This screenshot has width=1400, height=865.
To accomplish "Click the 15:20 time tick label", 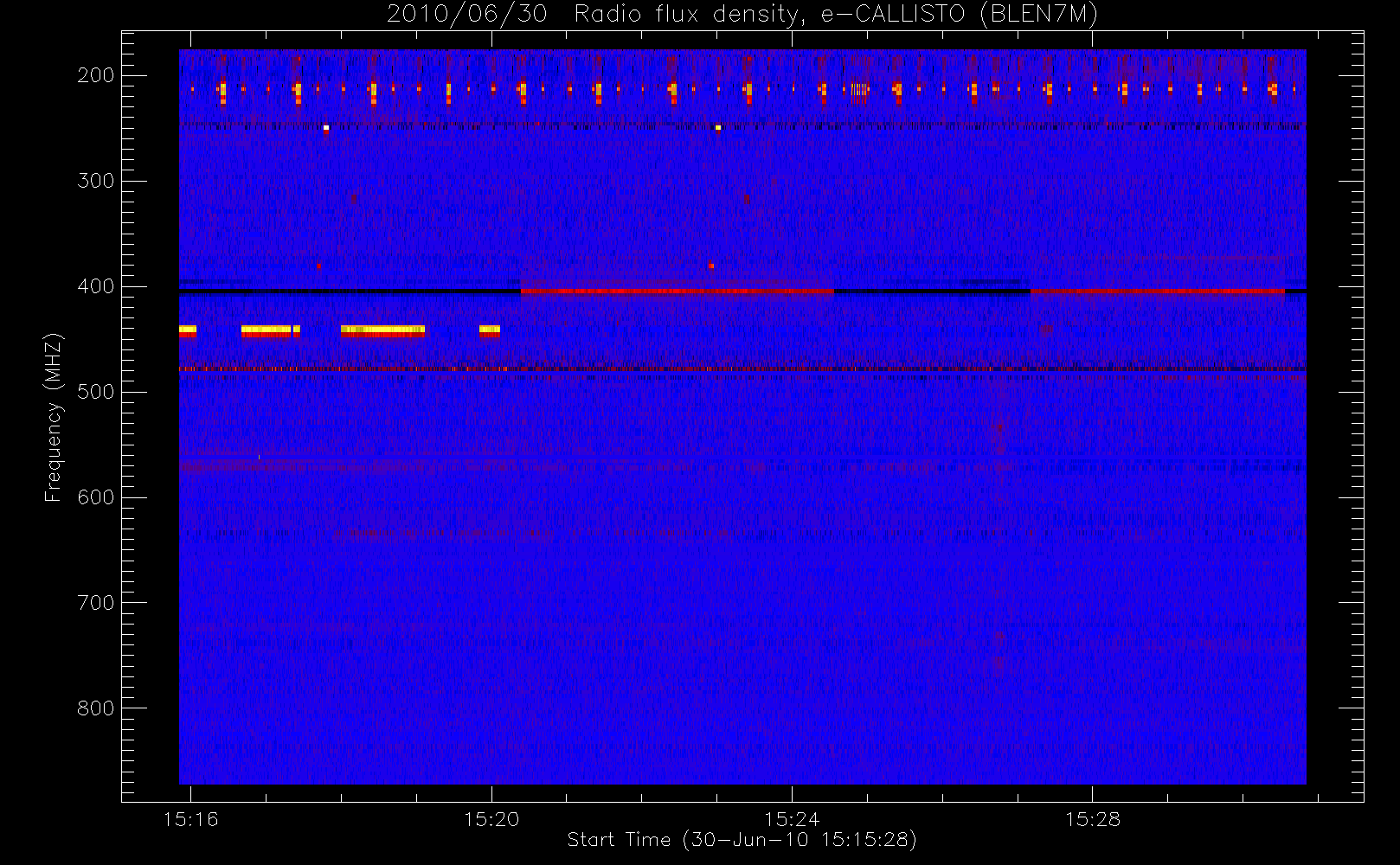I will coord(491,819).
